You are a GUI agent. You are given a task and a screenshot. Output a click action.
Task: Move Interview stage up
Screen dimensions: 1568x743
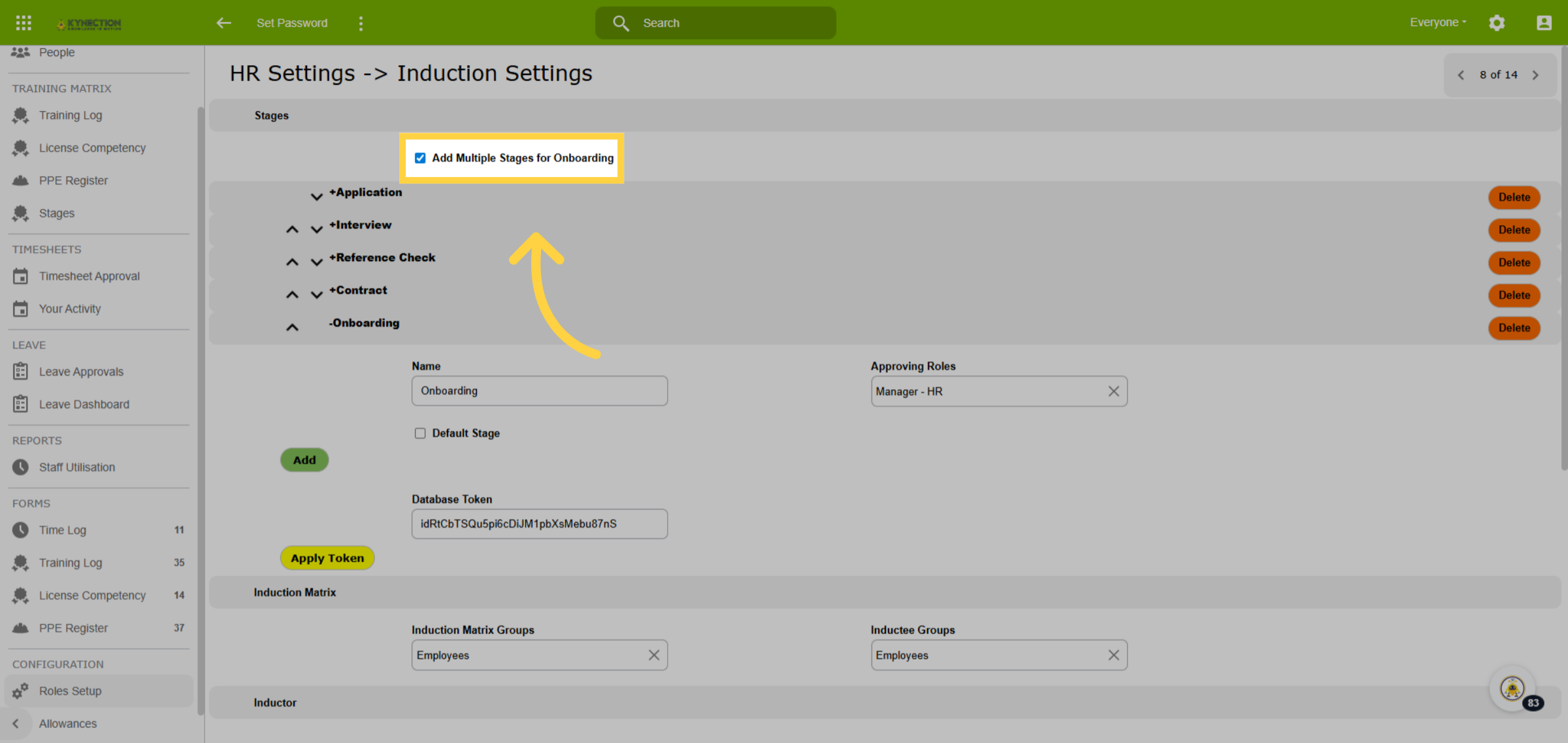[292, 229]
